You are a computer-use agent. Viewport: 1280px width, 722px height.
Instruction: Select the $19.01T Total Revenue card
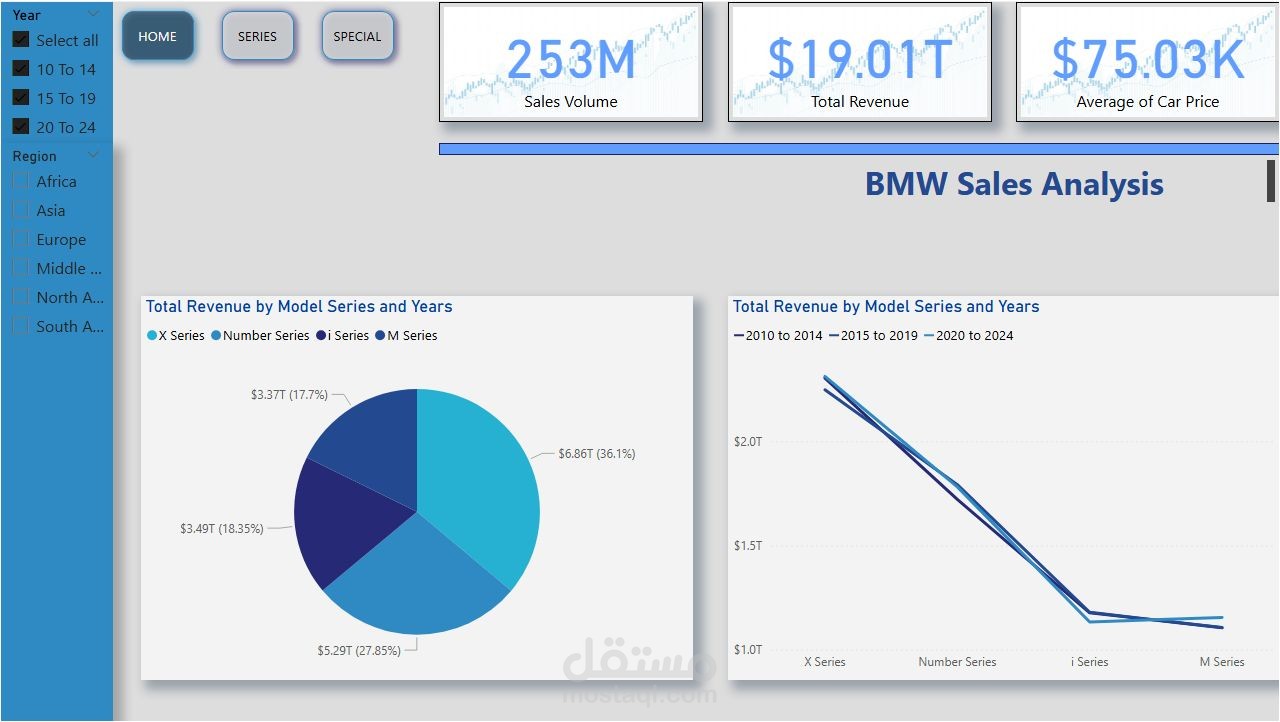tap(860, 62)
